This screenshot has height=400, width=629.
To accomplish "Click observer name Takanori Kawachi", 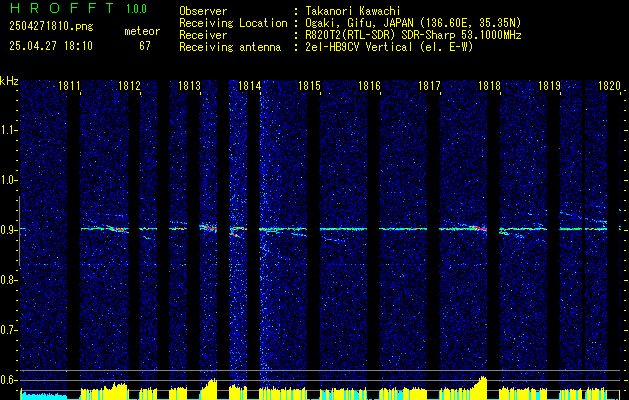I will pos(353,12).
